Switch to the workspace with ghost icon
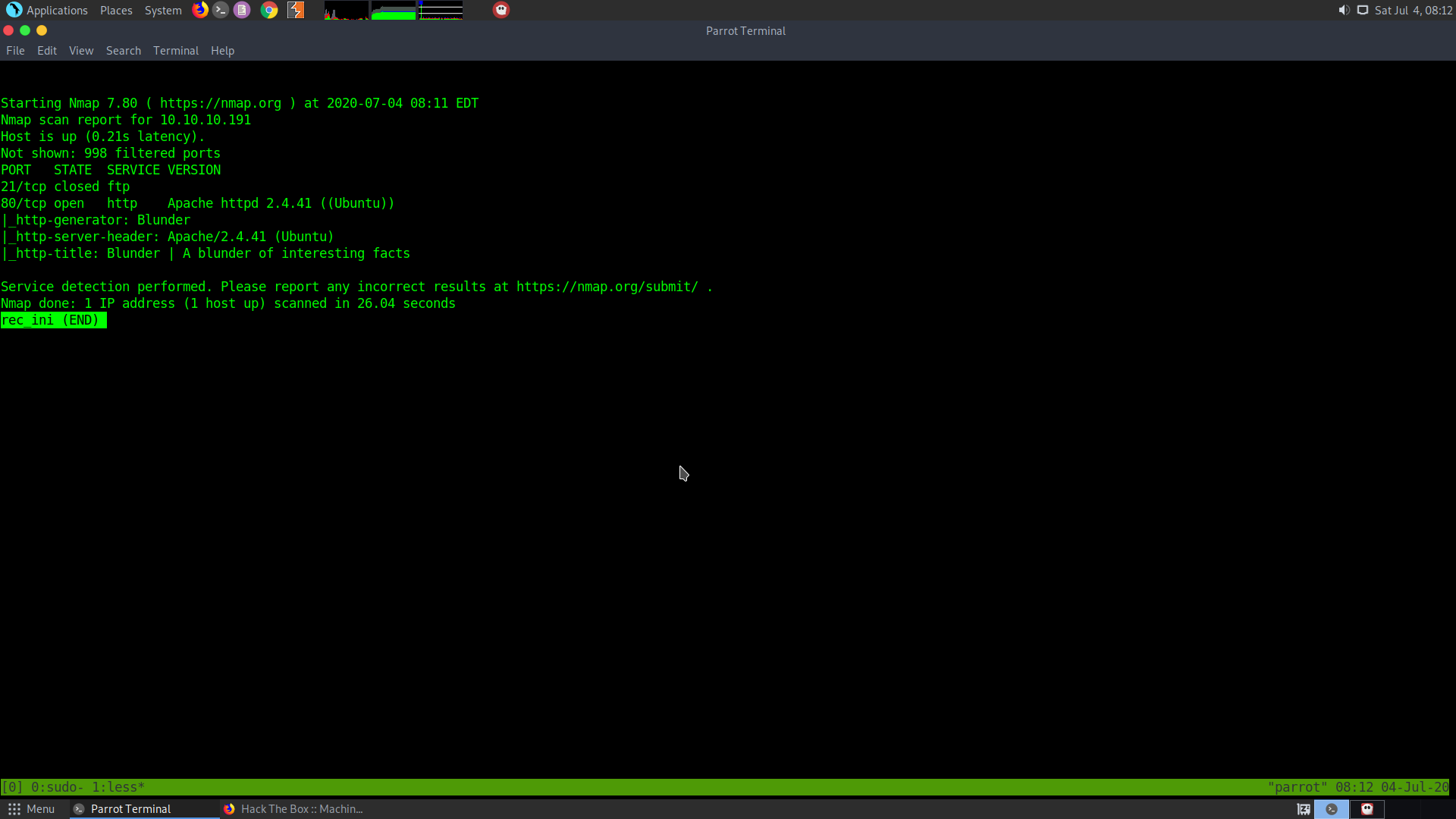Viewport: 1456px width, 819px height. [x=1367, y=809]
